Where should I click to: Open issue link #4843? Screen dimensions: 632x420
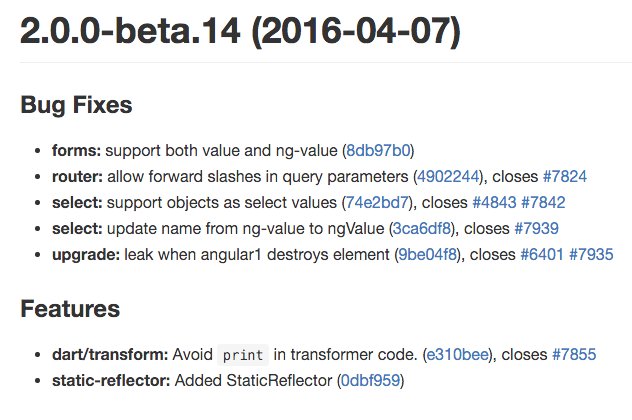pyautogui.click(x=494, y=202)
